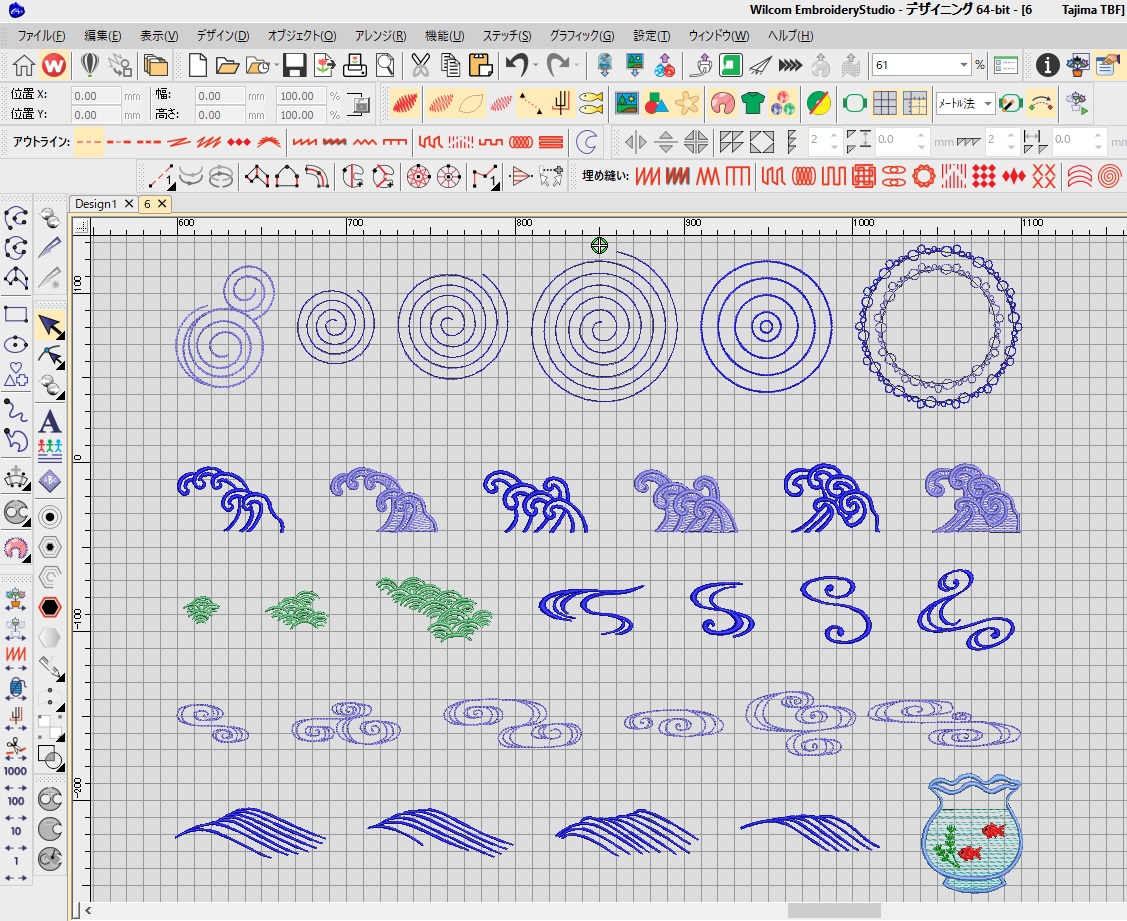1127x921 pixels.
Task: Click the horizontal scrollbar thumb
Action: coord(834,910)
